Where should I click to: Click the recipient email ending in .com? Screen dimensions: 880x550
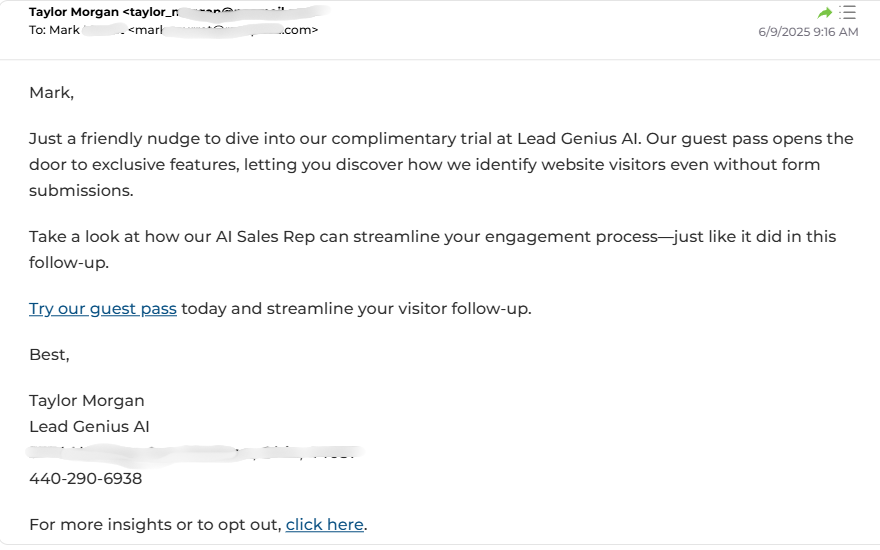click(223, 30)
